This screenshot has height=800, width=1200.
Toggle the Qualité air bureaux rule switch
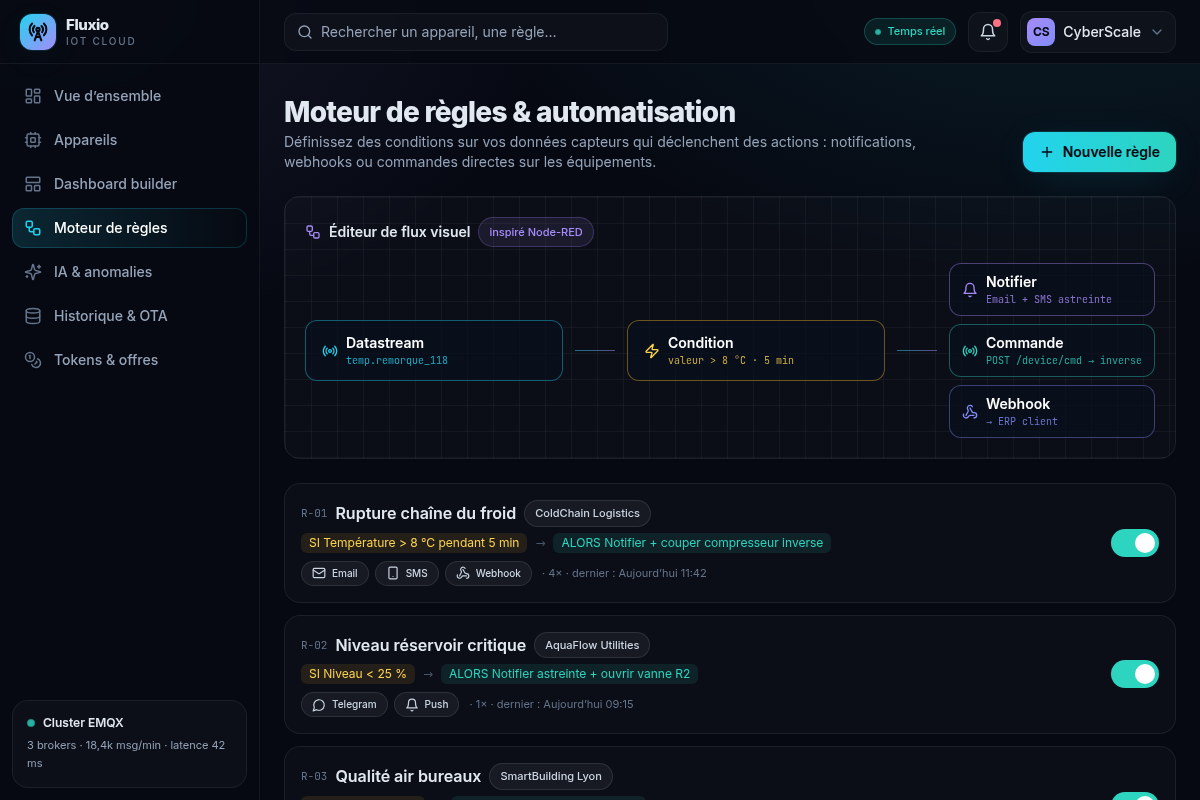(x=1135, y=796)
